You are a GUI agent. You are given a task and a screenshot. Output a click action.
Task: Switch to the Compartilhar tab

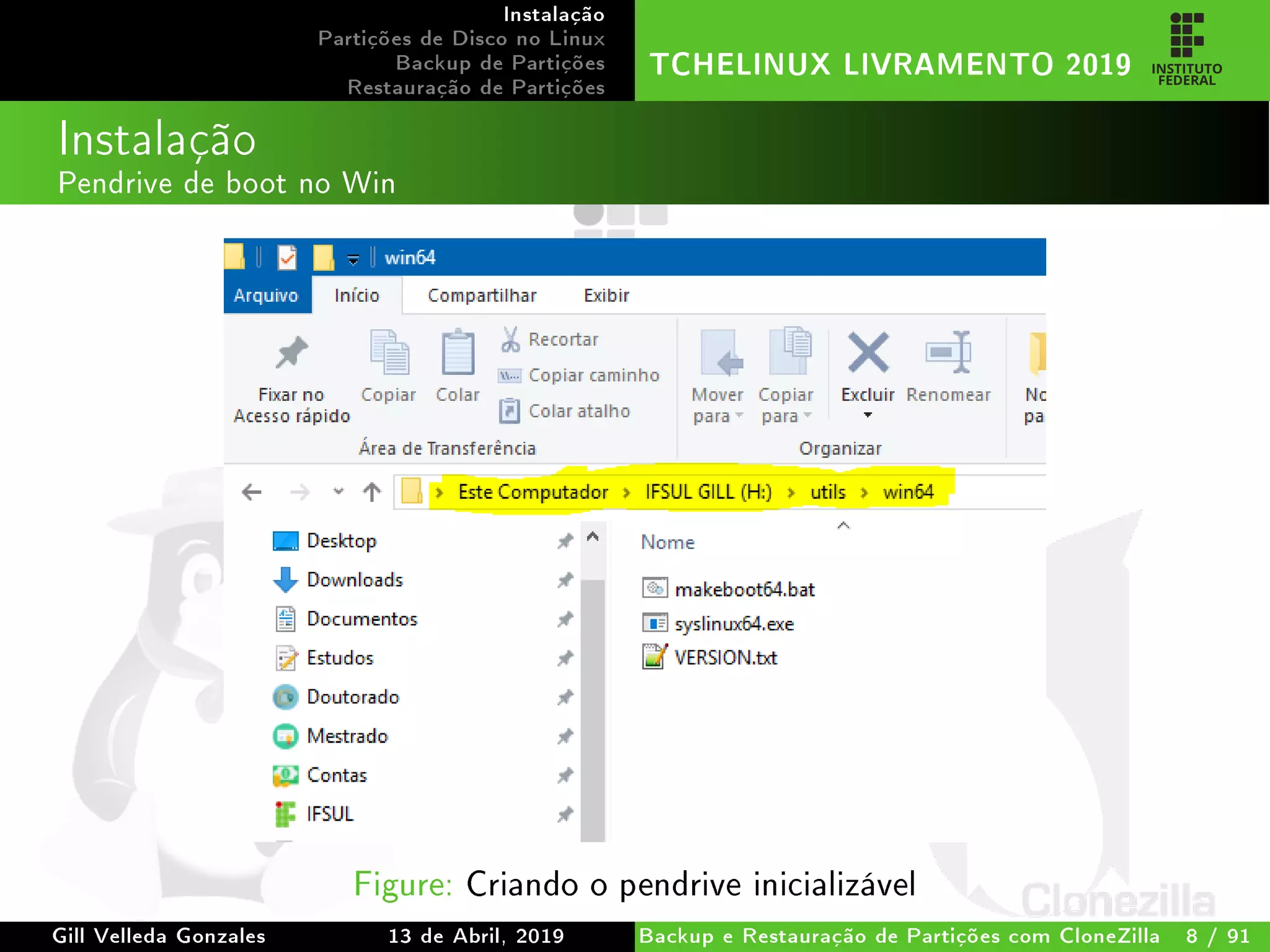tap(482, 296)
